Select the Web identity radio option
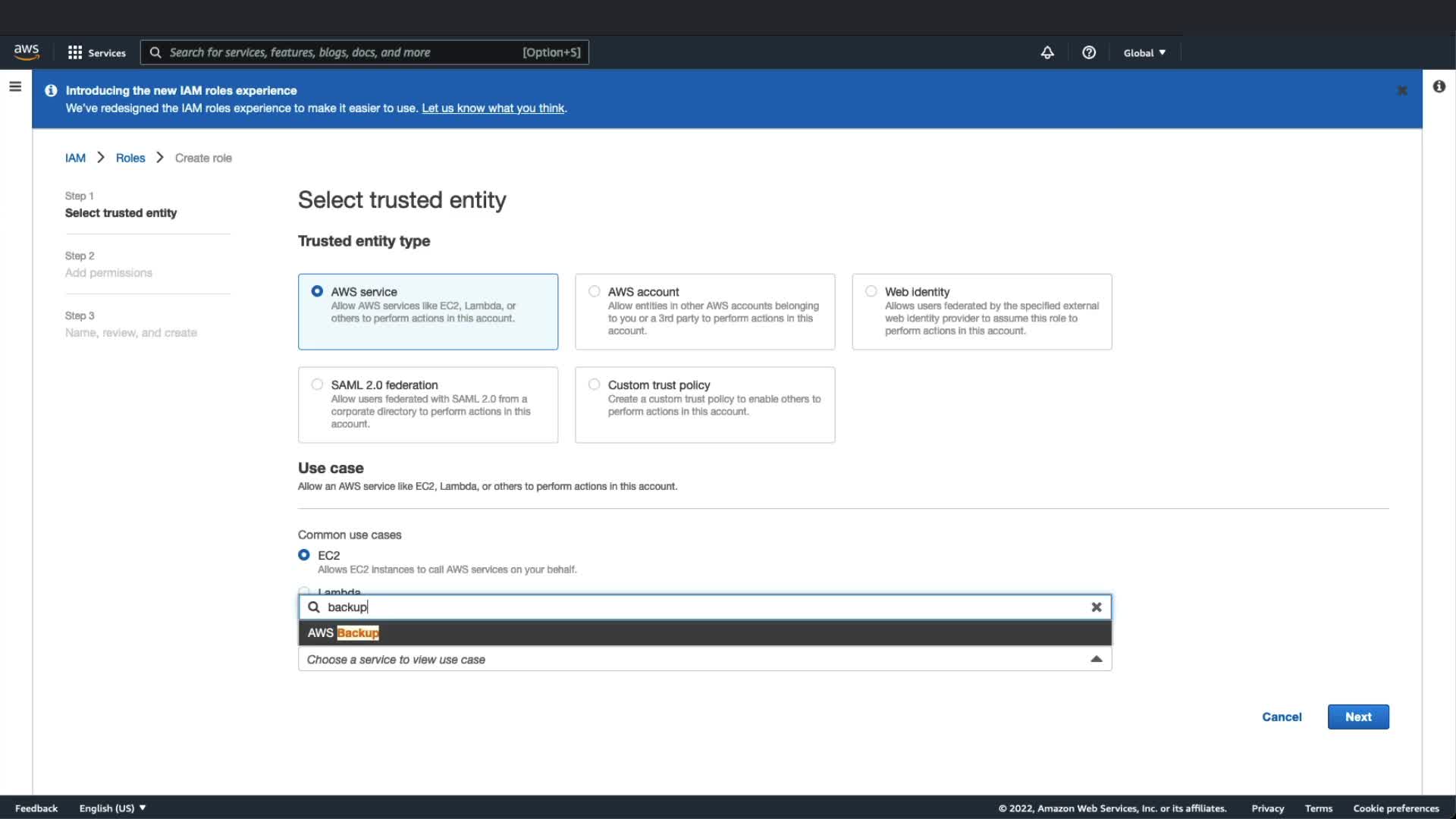The image size is (1456, 819). point(871,291)
